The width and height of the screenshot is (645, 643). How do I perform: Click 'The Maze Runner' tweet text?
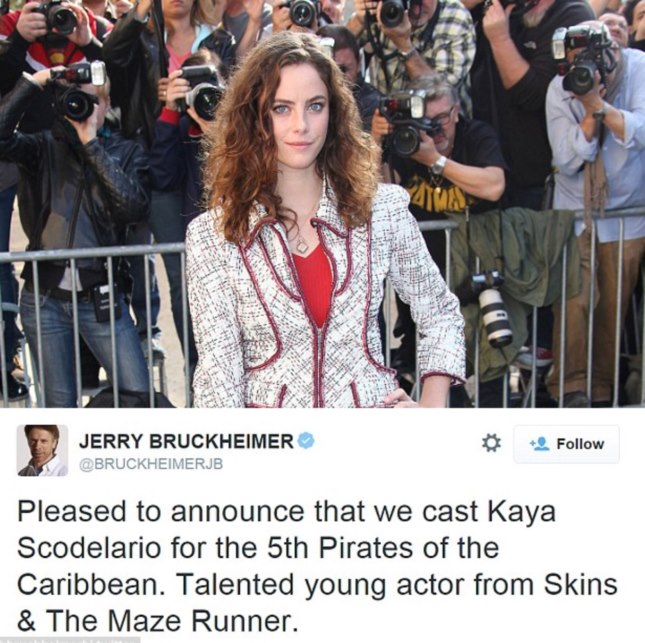pyautogui.click(x=170, y=620)
